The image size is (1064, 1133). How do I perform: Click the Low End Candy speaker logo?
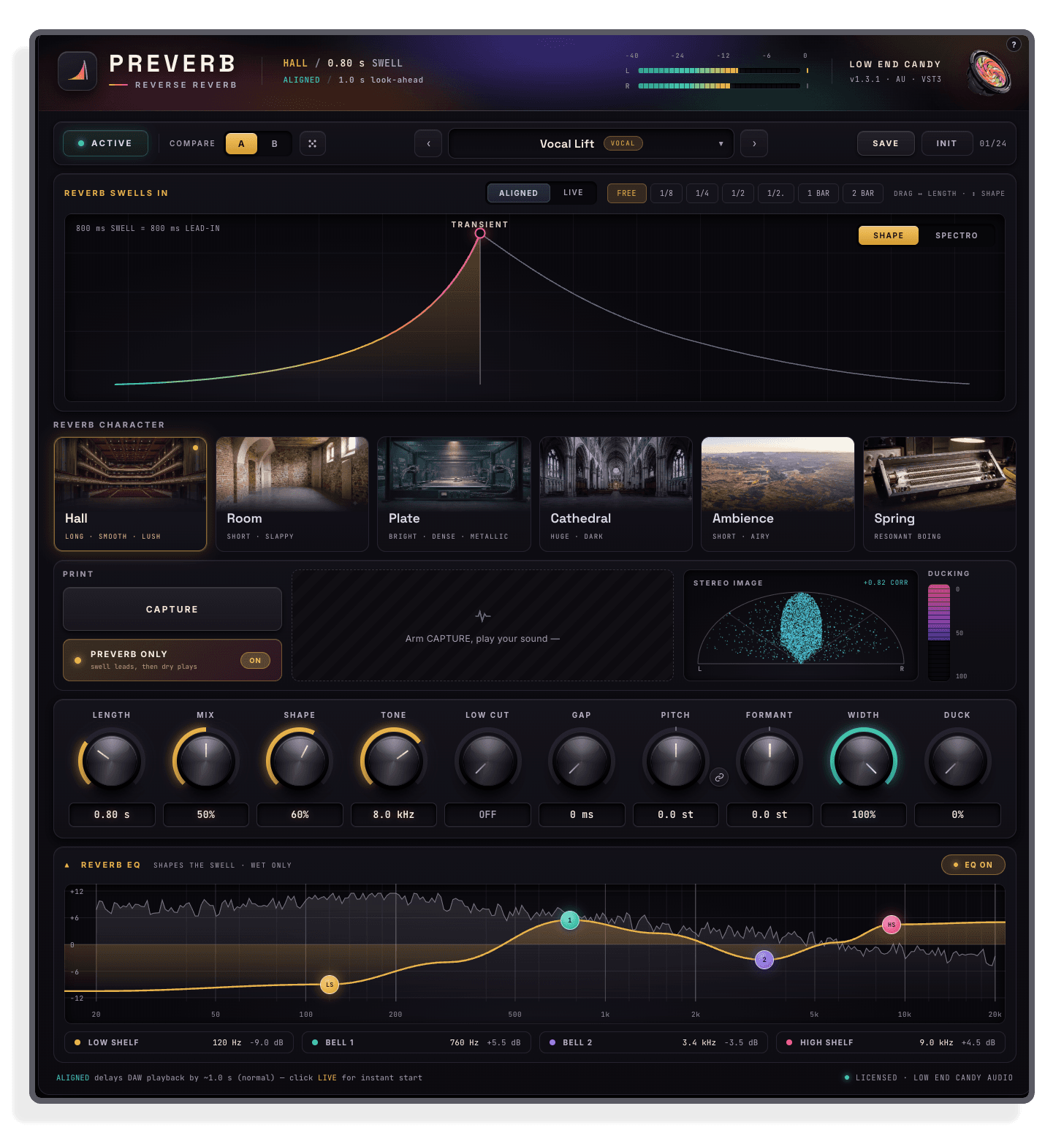[989, 72]
